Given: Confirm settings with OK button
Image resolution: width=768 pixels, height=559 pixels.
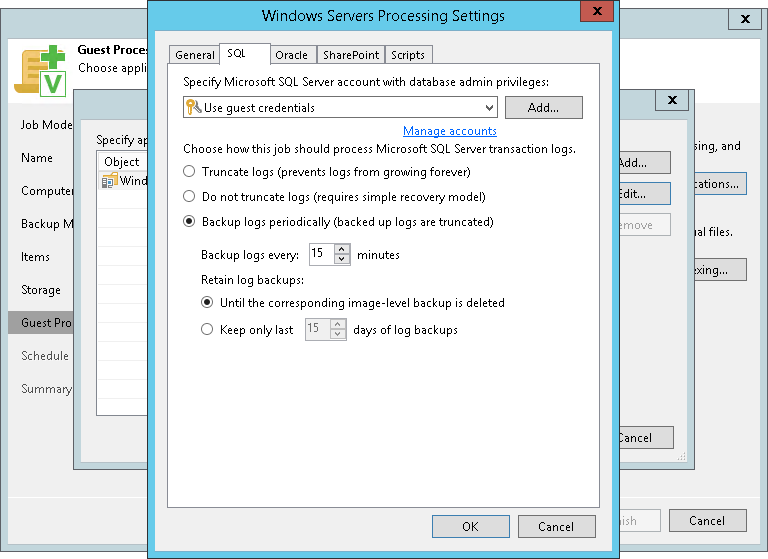Looking at the screenshot, I should pyautogui.click(x=470, y=527).
